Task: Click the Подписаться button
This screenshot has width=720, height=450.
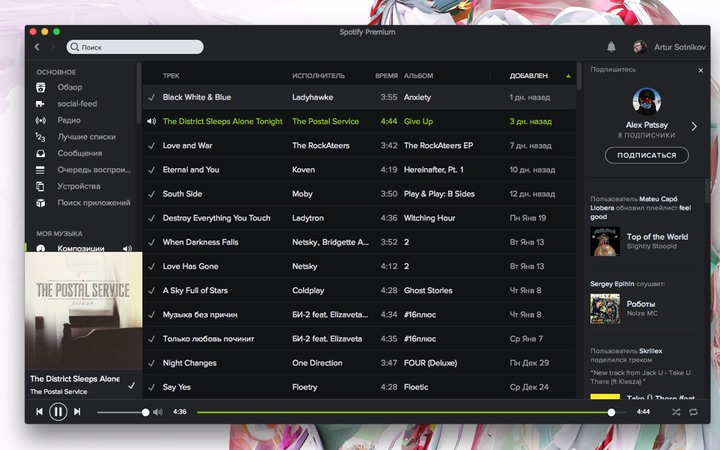Action: (647, 155)
